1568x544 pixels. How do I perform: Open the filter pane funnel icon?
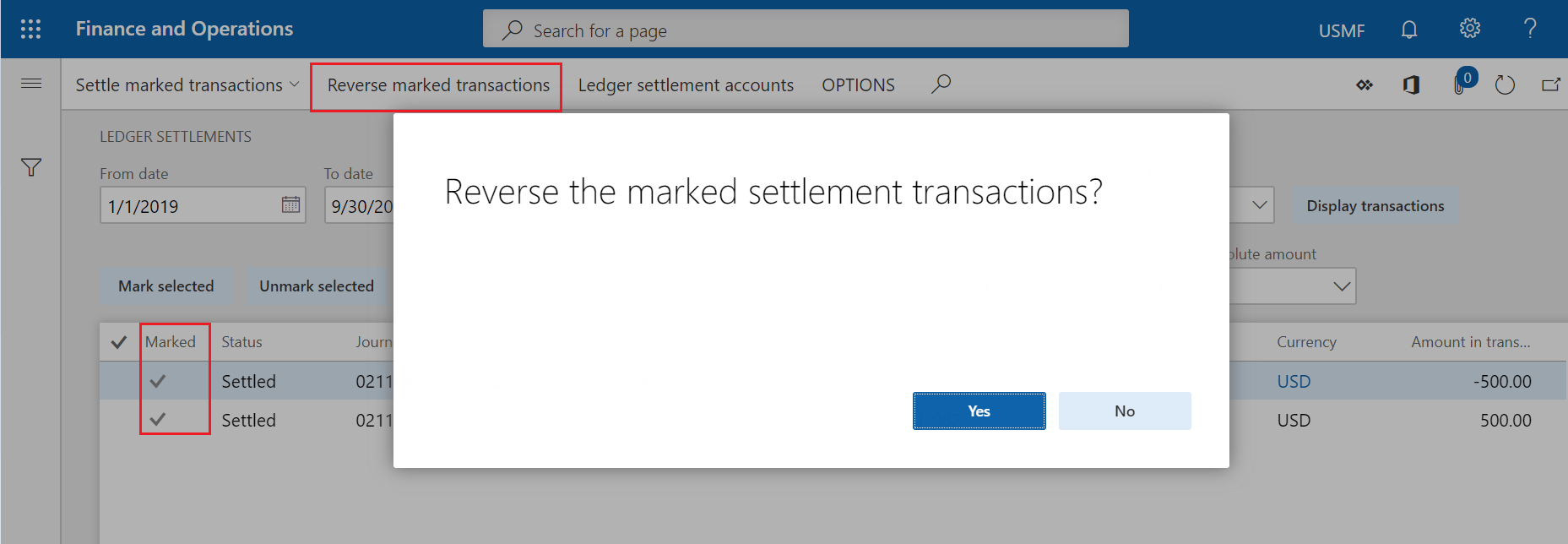[31, 167]
